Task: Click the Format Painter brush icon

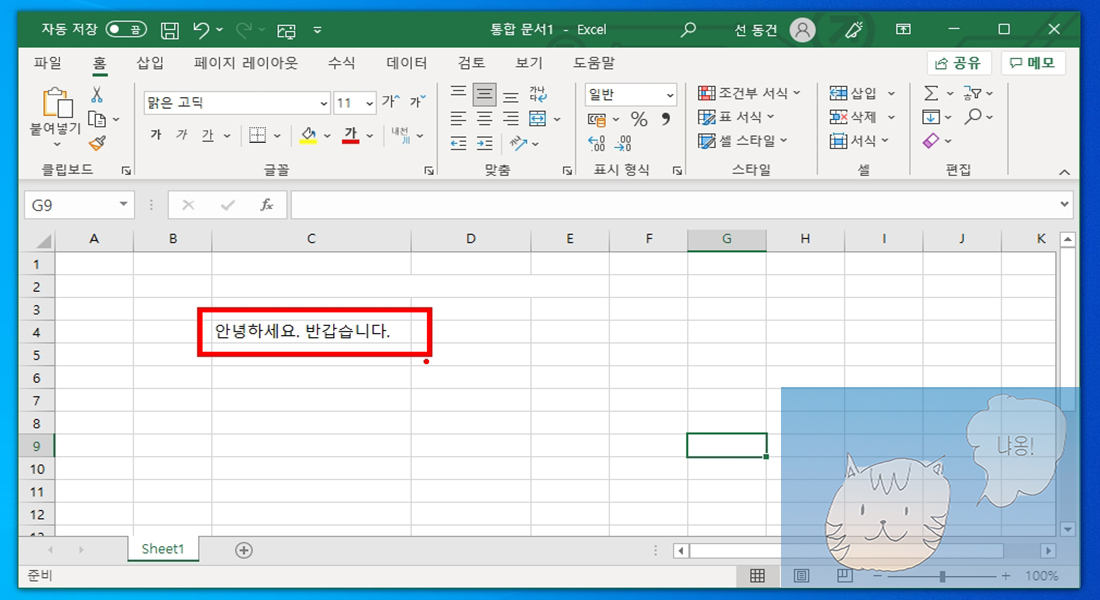Action: click(97, 143)
